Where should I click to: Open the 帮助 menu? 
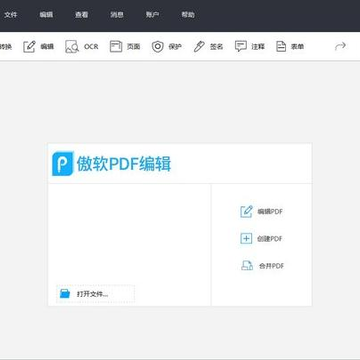188,15
